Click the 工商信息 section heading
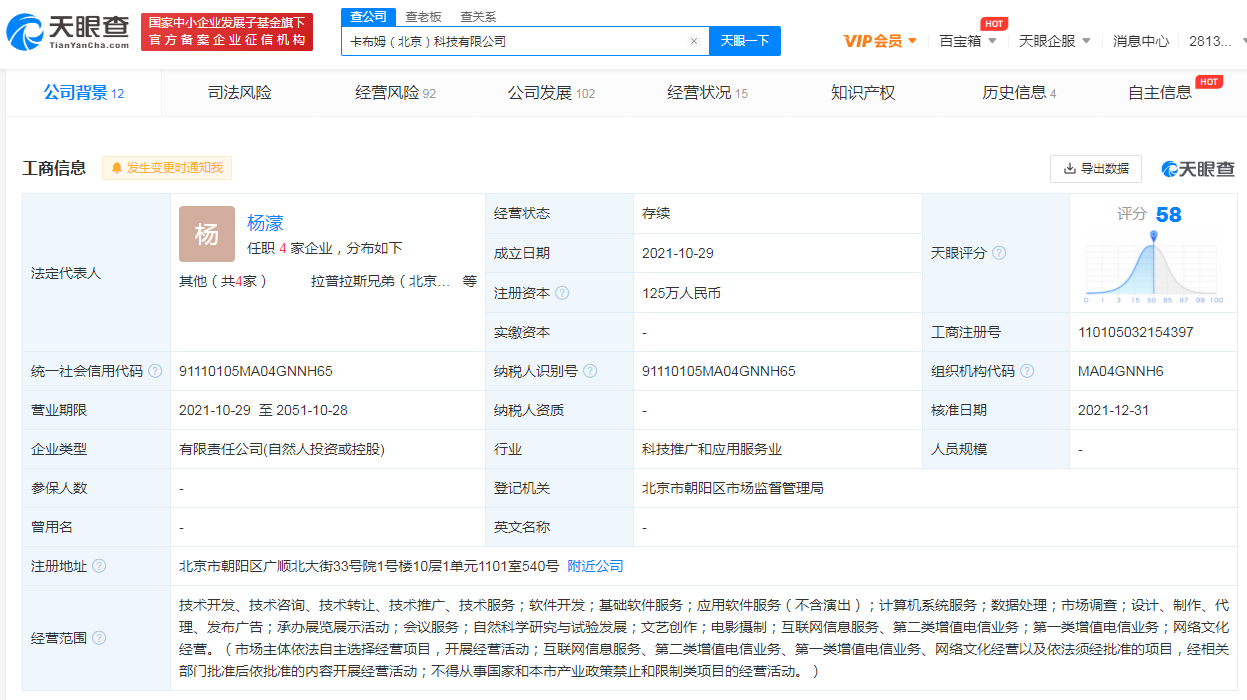This screenshot has width=1247, height=700. coord(54,168)
